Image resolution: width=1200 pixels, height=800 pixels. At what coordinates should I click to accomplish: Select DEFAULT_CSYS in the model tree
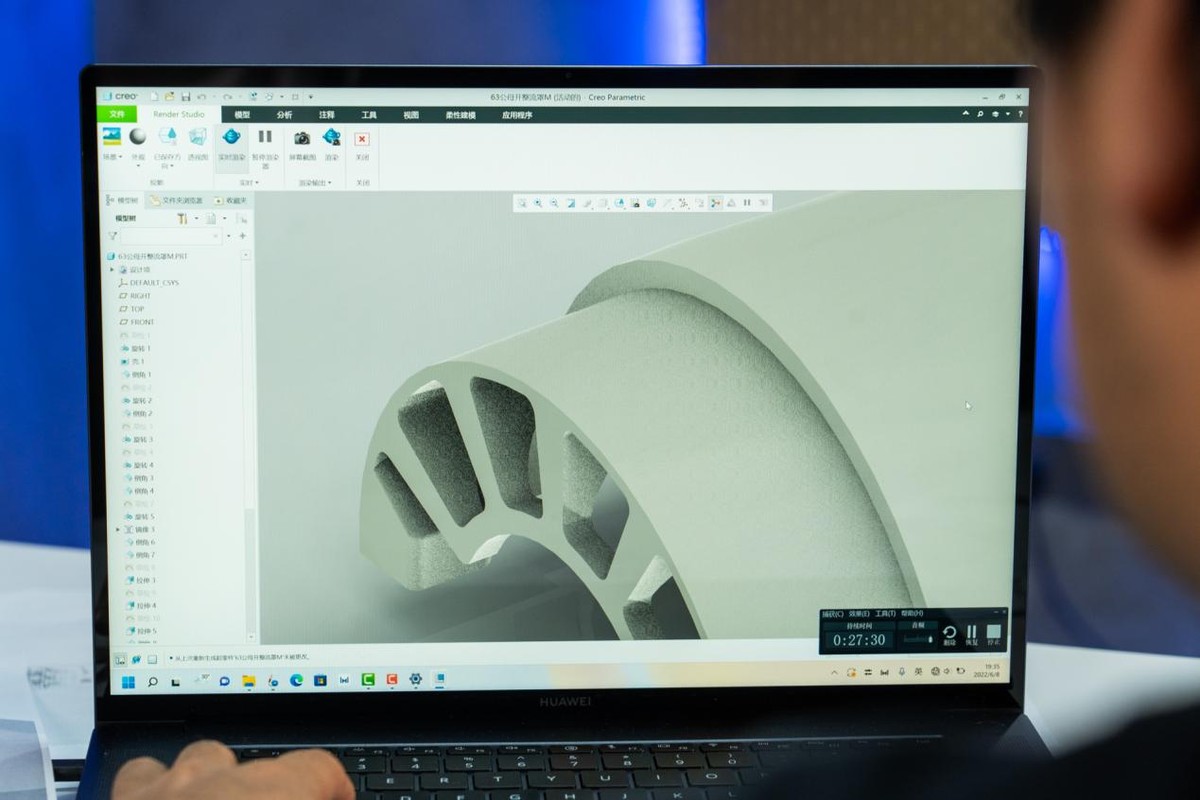(x=148, y=283)
